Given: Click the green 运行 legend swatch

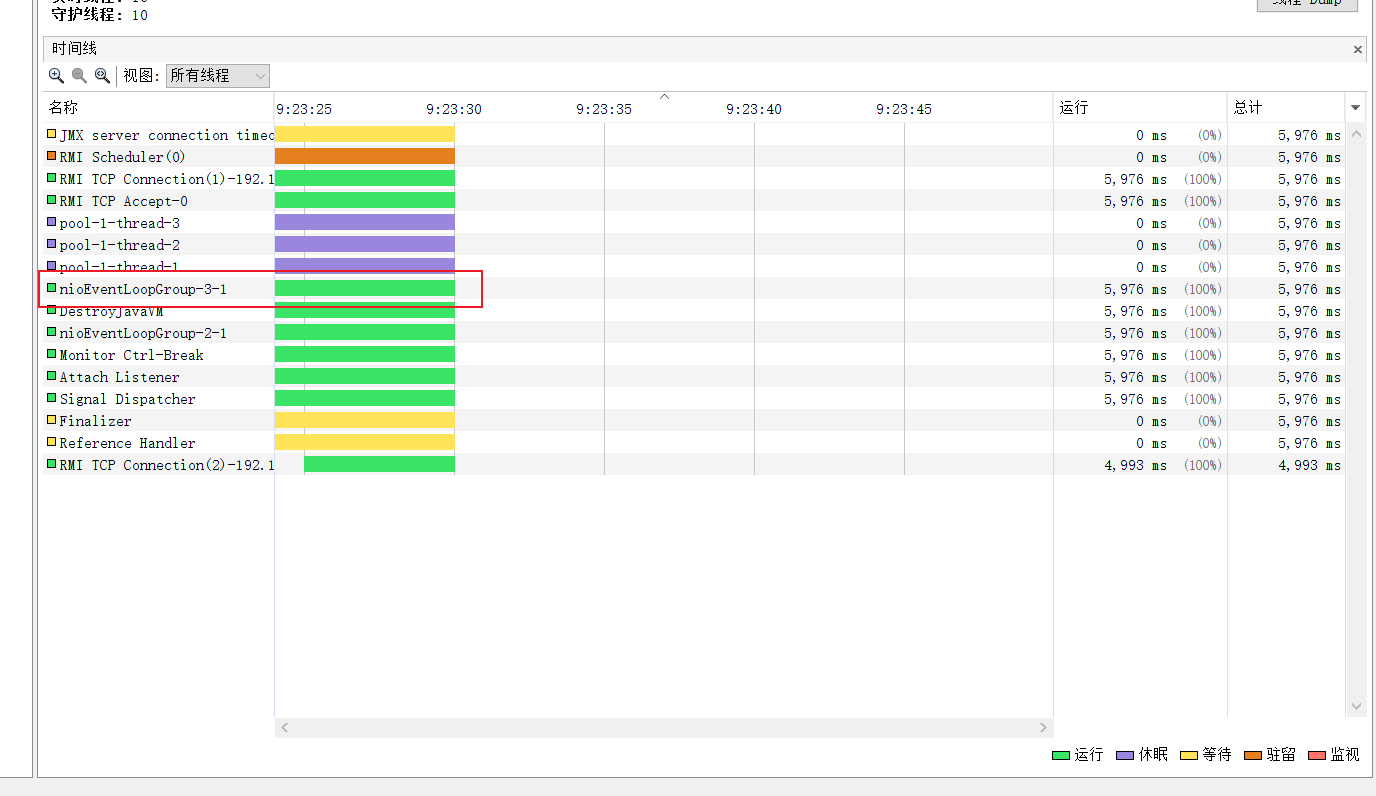Looking at the screenshot, I should (x=1061, y=755).
